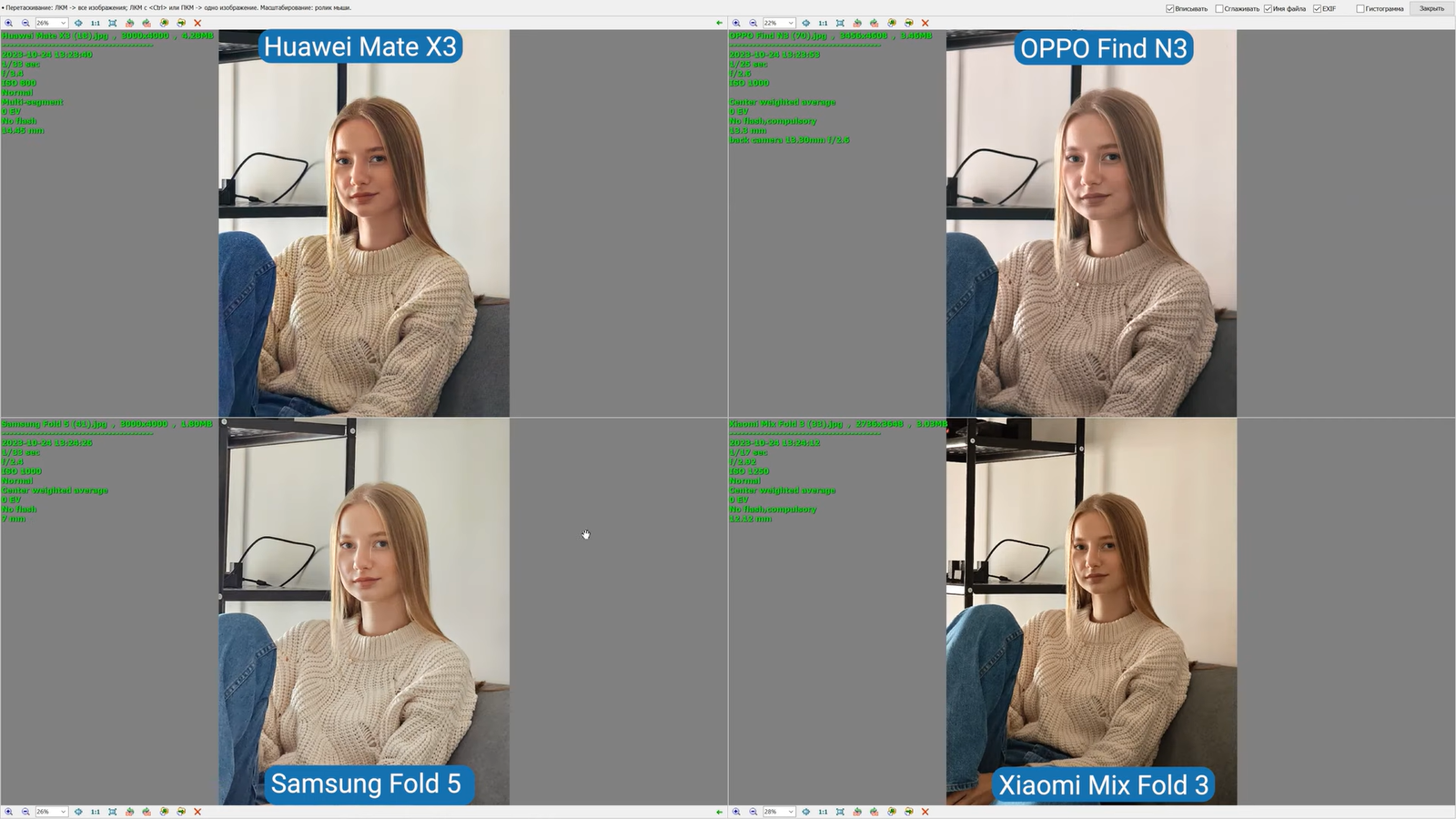Click fit-to-frame icon in Huawei Mate X3 toolbar

pos(113,23)
